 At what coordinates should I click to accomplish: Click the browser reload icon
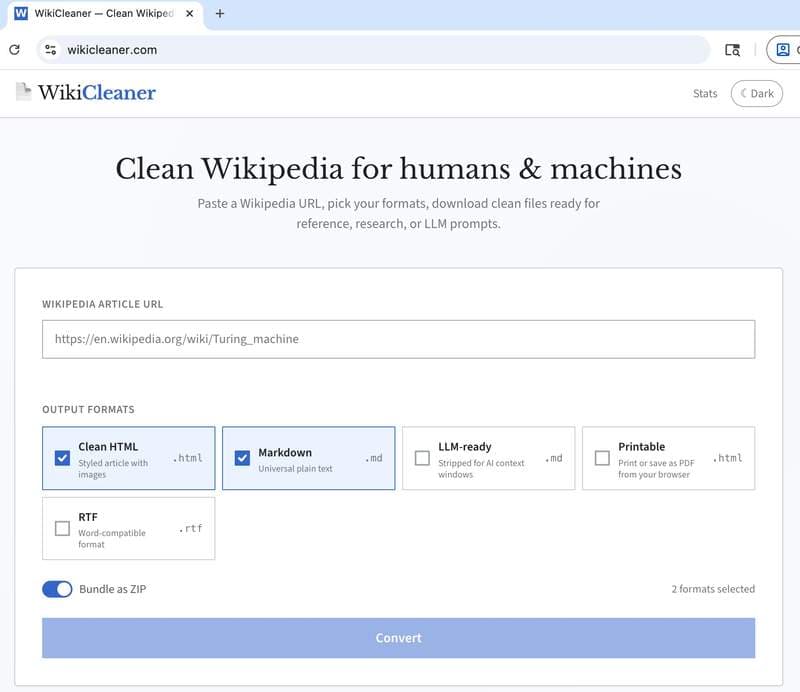(x=15, y=50)
